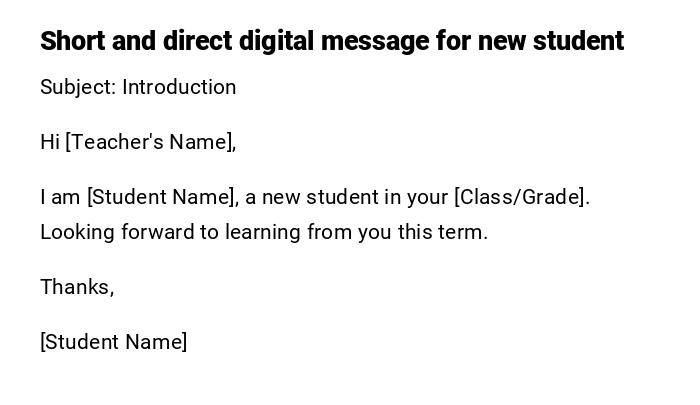The height and width of the screenshot is (405, 700).
Task: Click the greeting word "Hi"
Action: tap(50, 142)
